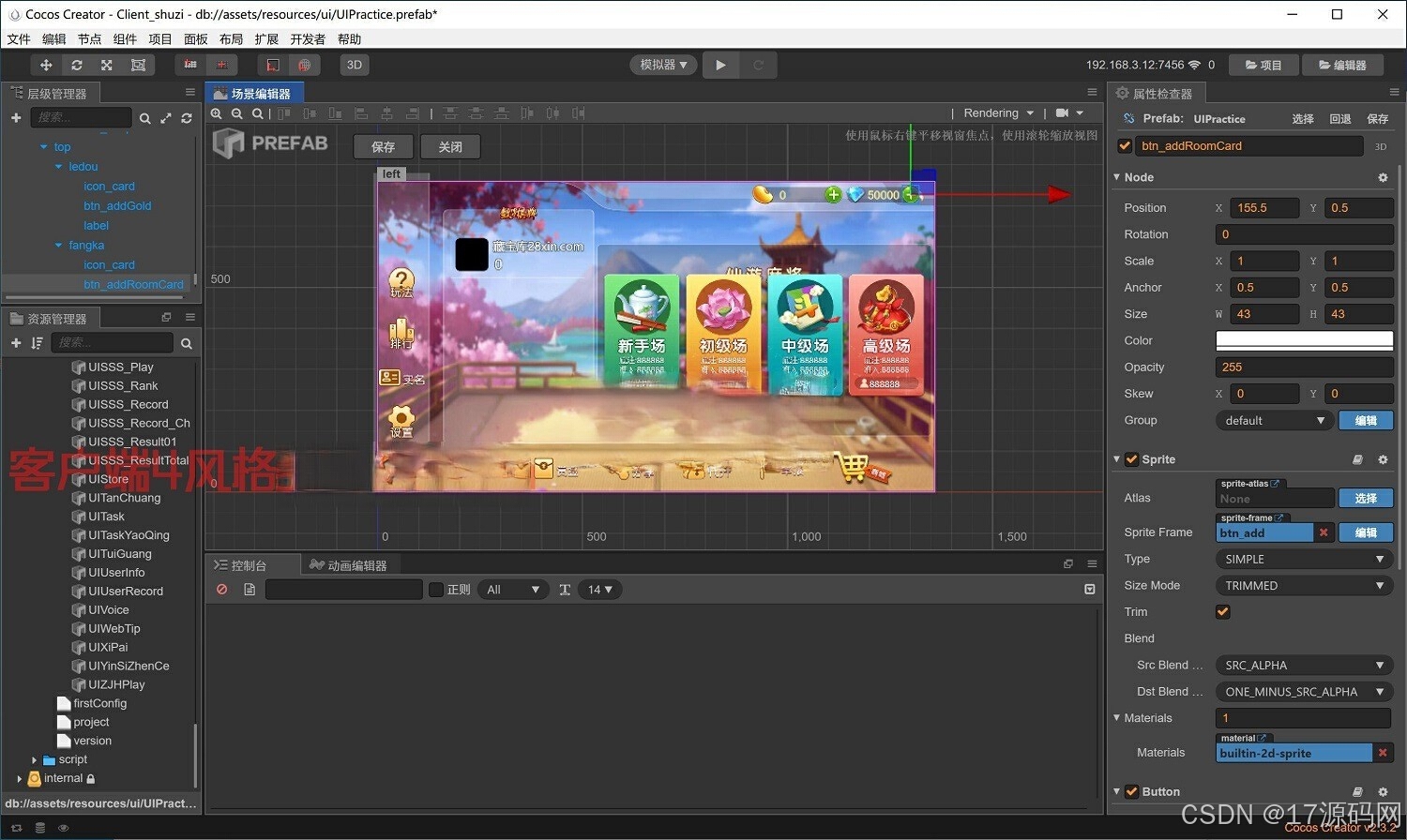Open editor folder with 编辑器 button
The width and height of the screenshot is (1407, 840).
click(1342, 65)
